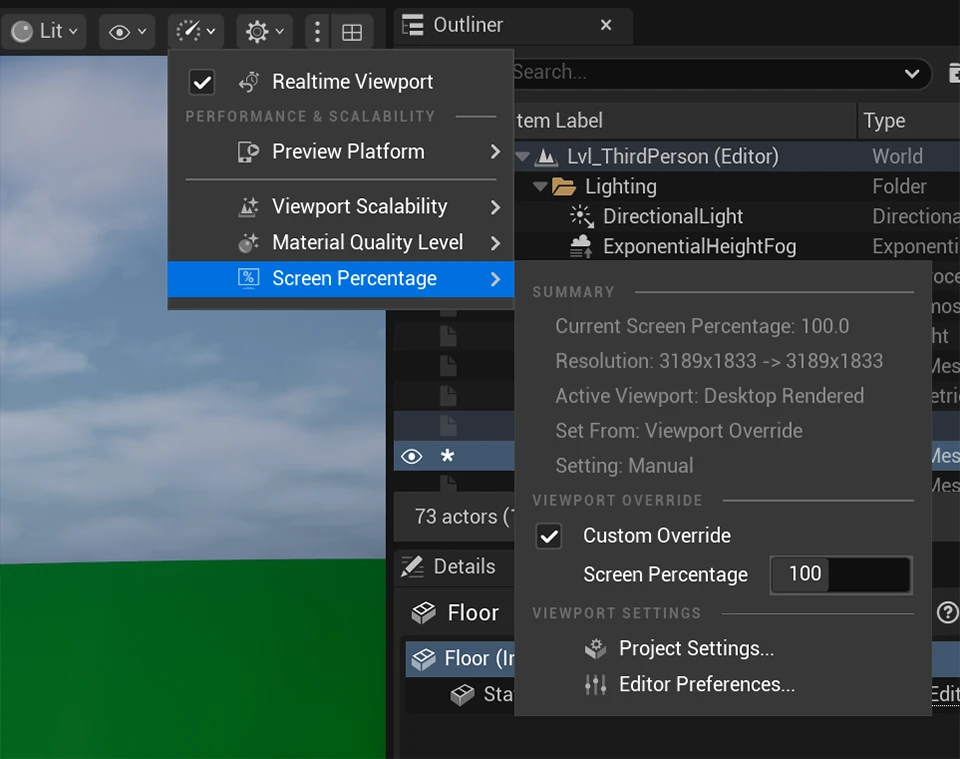Switch to the Details tab
The width and height of the screenshot is (960, 759).
464,566
